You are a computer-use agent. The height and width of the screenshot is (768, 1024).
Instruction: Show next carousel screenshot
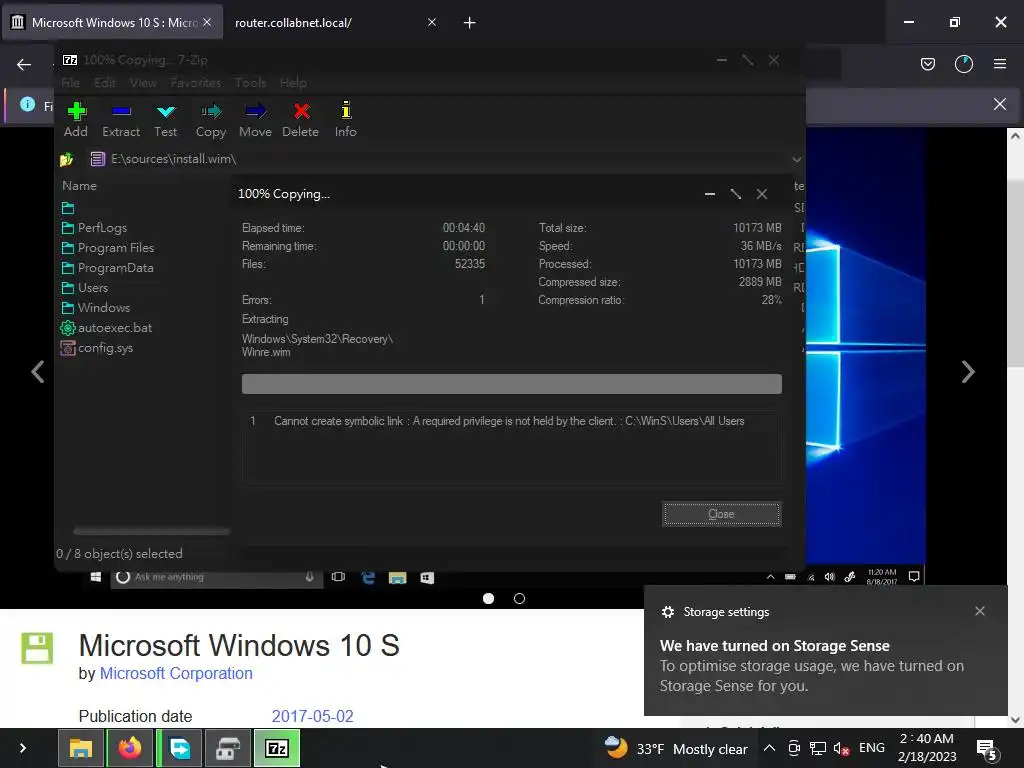[x=968, y=372]
